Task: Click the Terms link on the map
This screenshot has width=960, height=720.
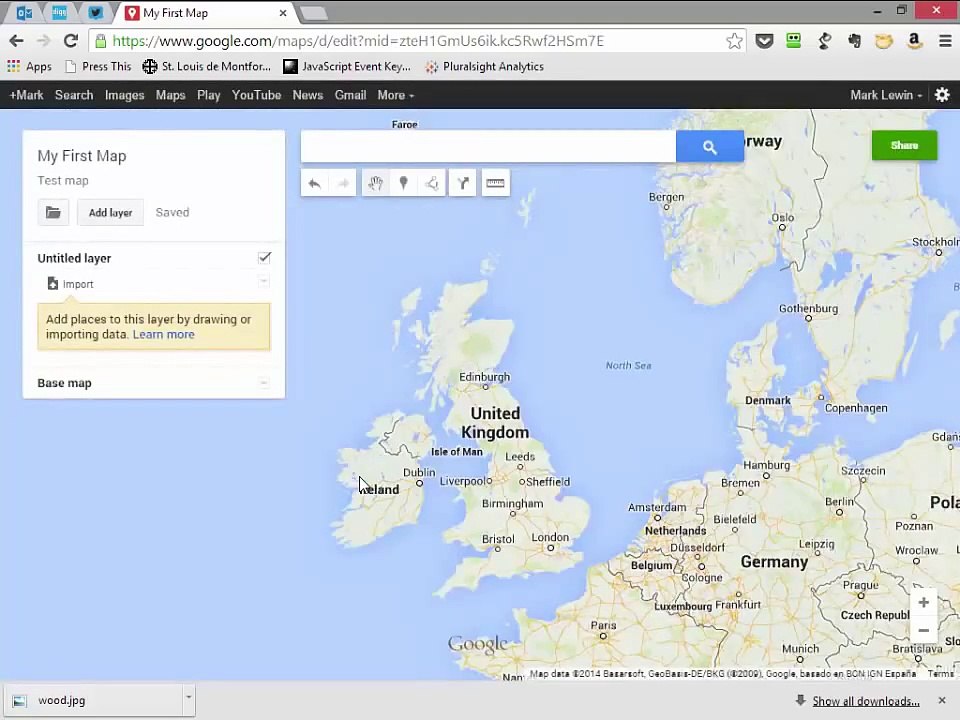Action: coord(940,673)
